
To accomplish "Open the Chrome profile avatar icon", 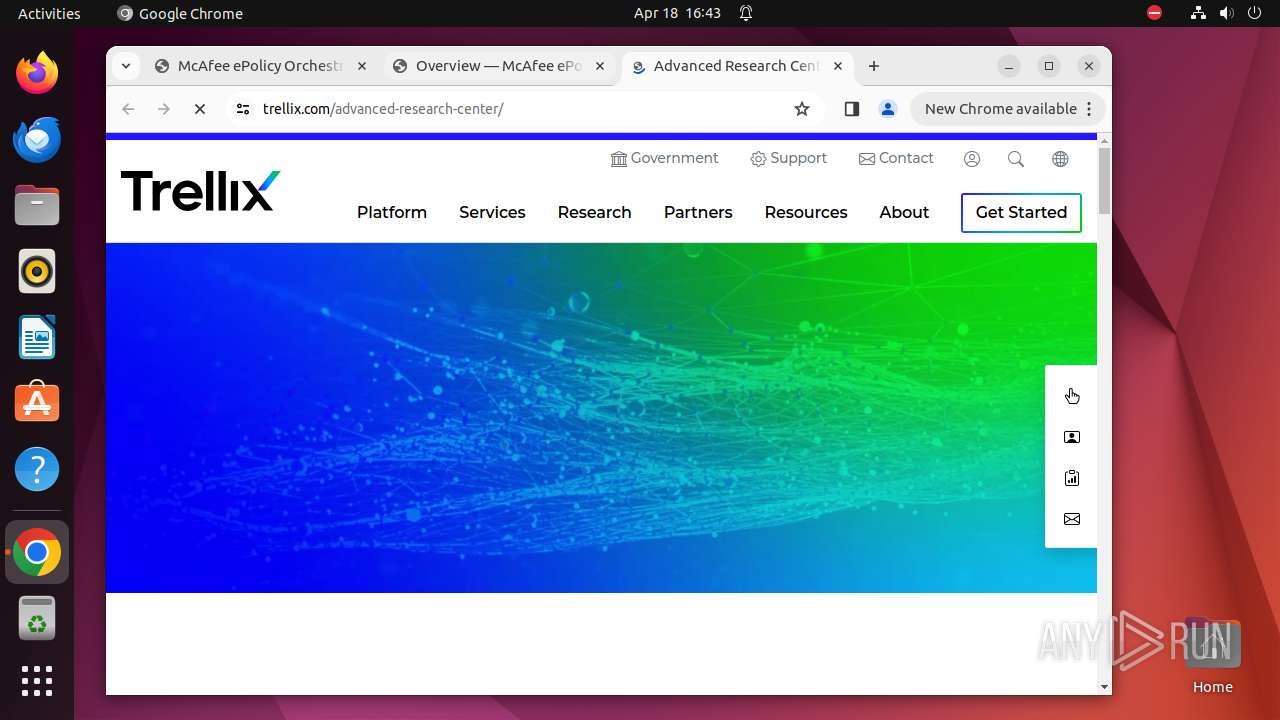I will 888,109.
